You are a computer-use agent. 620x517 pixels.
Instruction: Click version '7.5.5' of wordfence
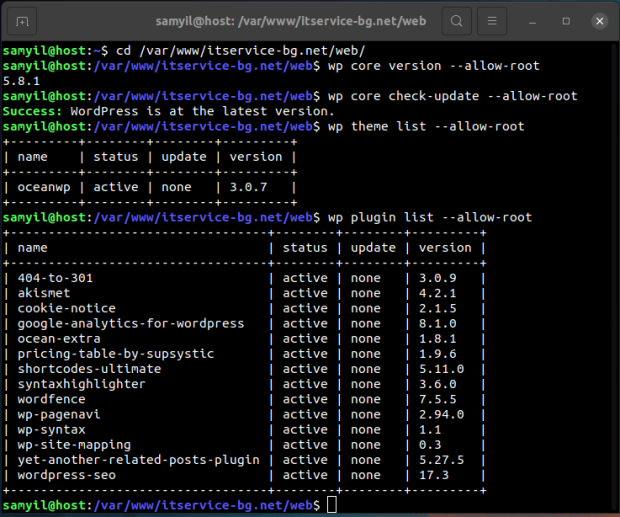tap(438, 399)
